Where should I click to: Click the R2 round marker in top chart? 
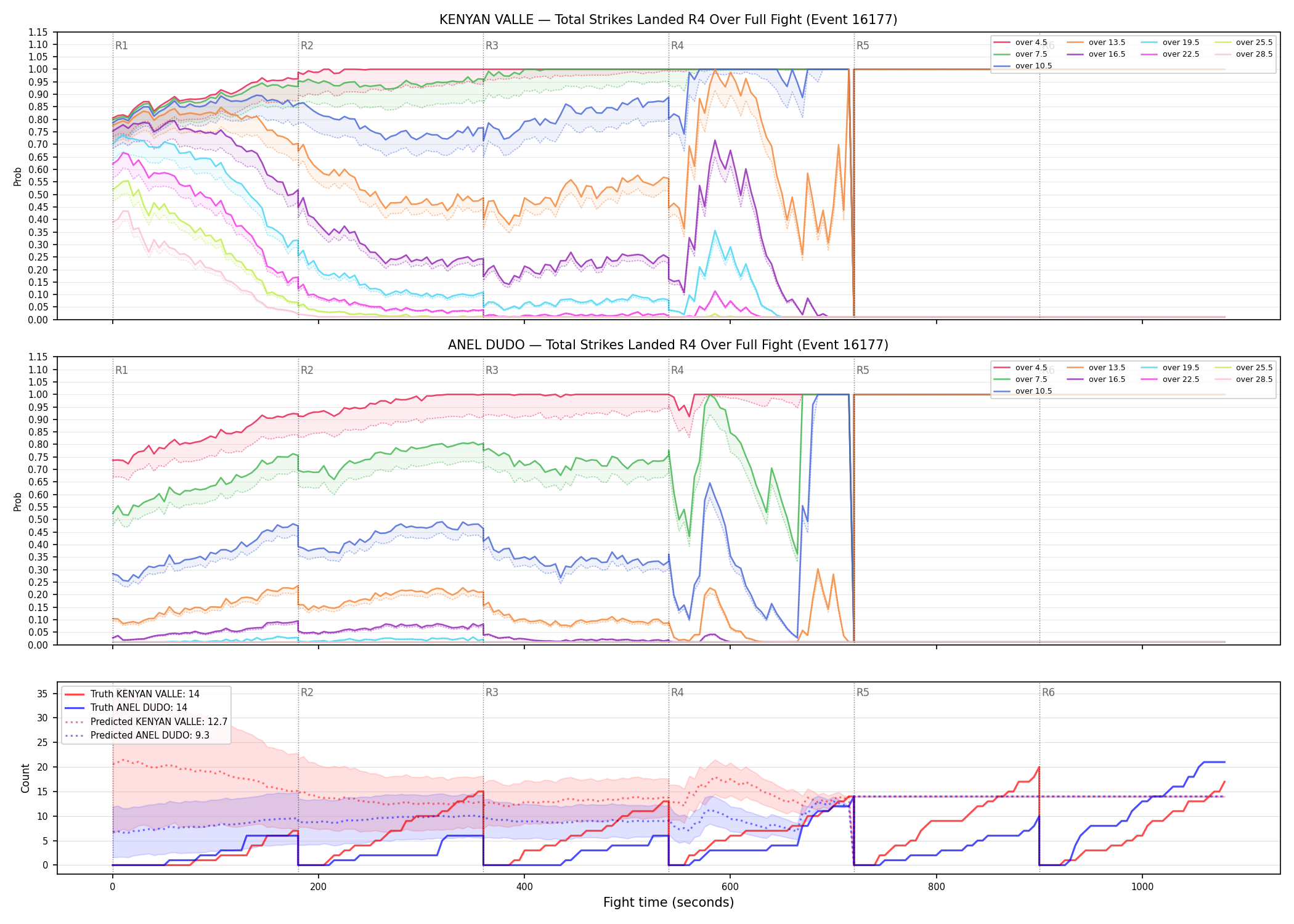[307, 46]
